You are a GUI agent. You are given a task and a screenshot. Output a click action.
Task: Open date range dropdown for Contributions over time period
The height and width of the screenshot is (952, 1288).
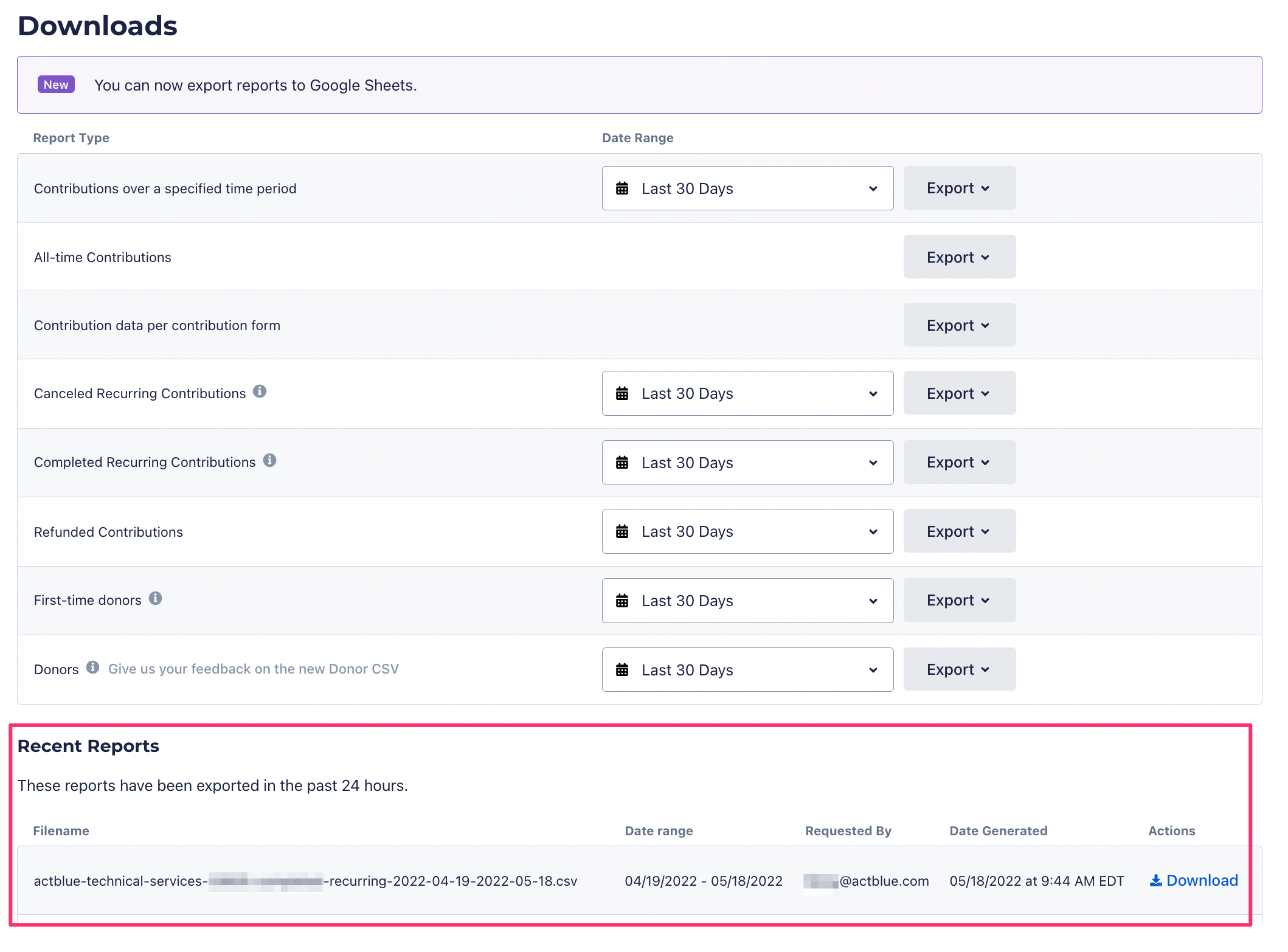click(x=747, y=188)
